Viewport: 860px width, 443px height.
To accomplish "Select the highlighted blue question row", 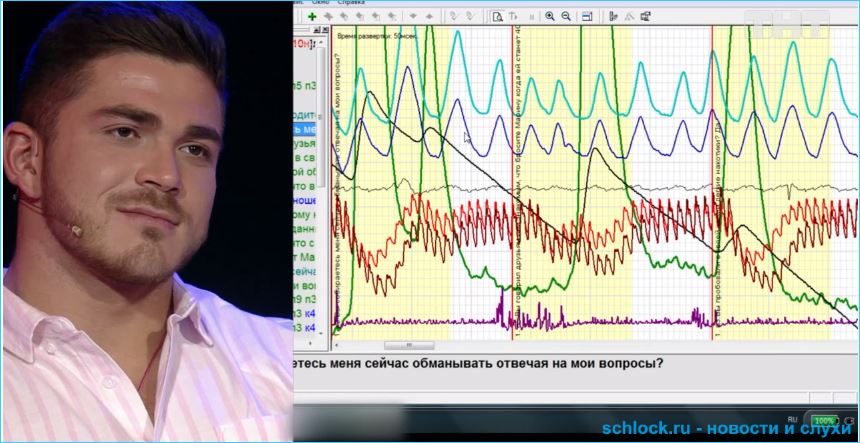I will 305,129.
